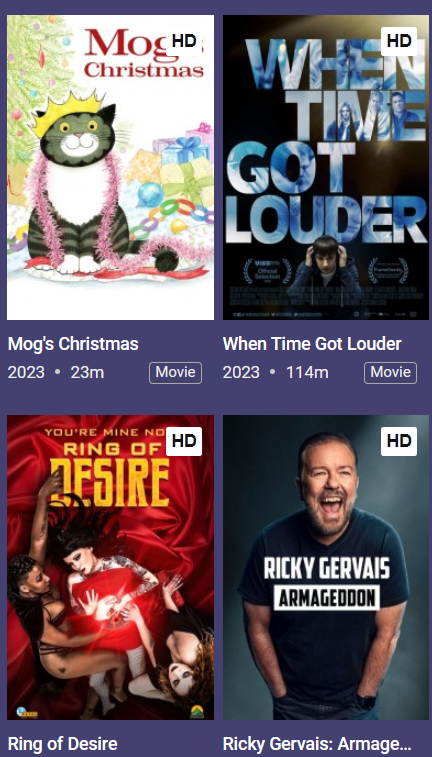Click the 2023 year under When Time Got Louder
432x757 pixels.
(x=240, y=373)
